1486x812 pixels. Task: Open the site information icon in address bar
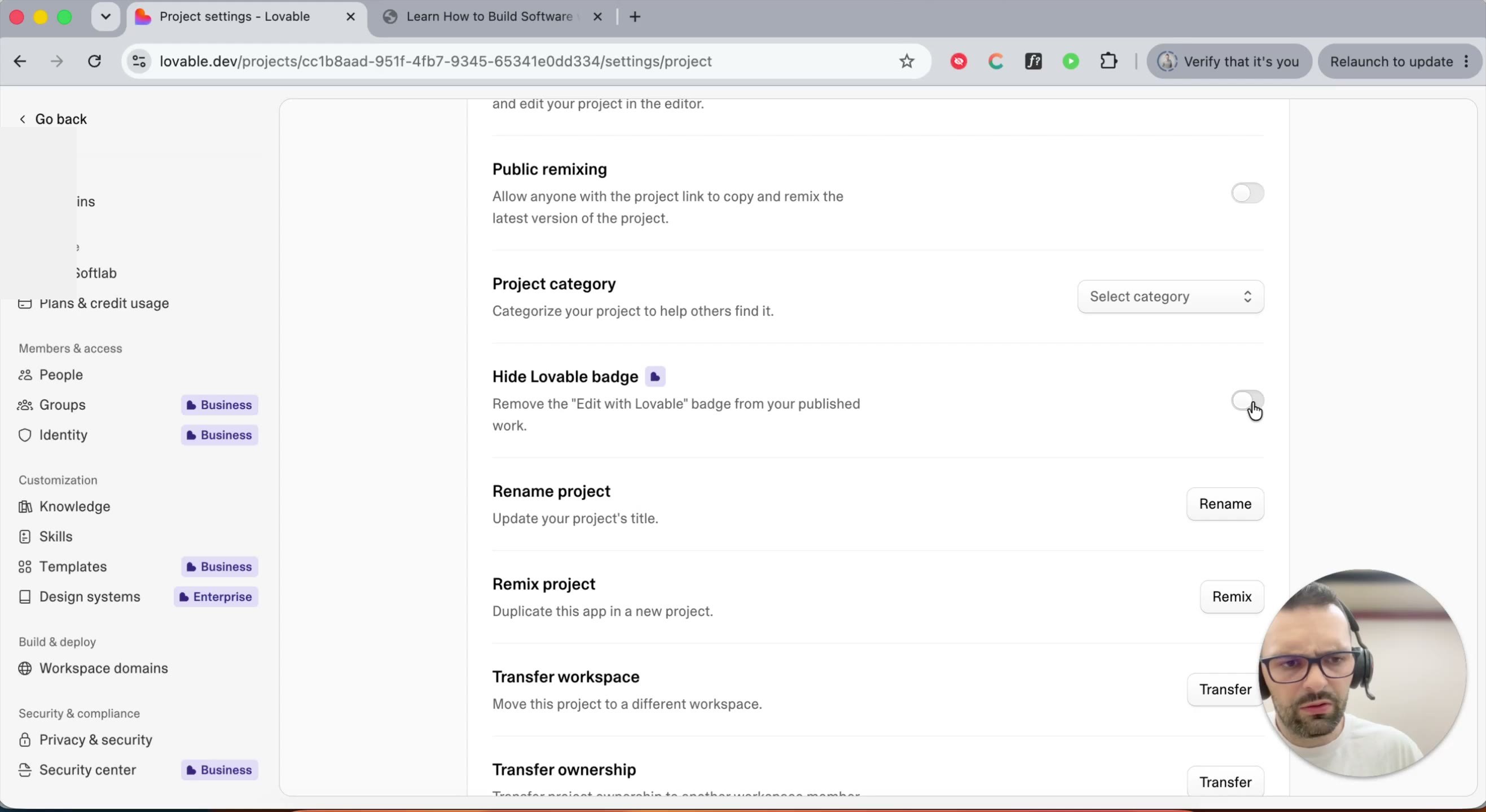click(139, 61)
